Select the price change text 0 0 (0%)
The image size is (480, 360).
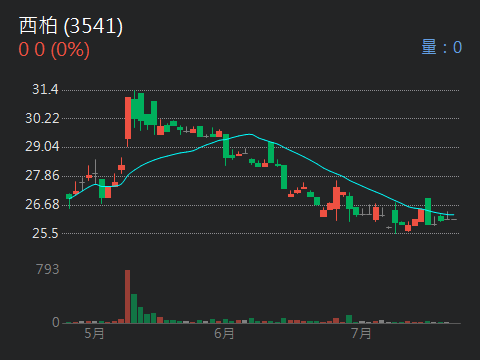[x=54, y=50]
